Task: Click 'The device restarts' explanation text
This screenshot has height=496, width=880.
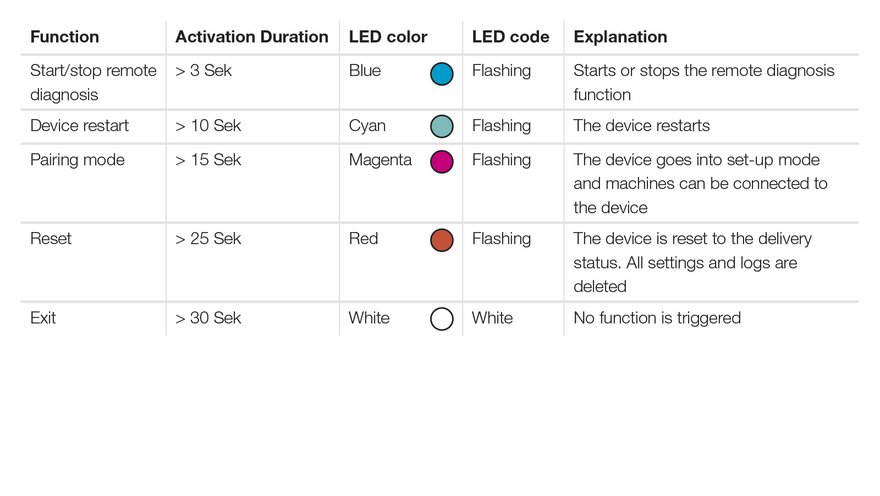Action: pos(641,126)
